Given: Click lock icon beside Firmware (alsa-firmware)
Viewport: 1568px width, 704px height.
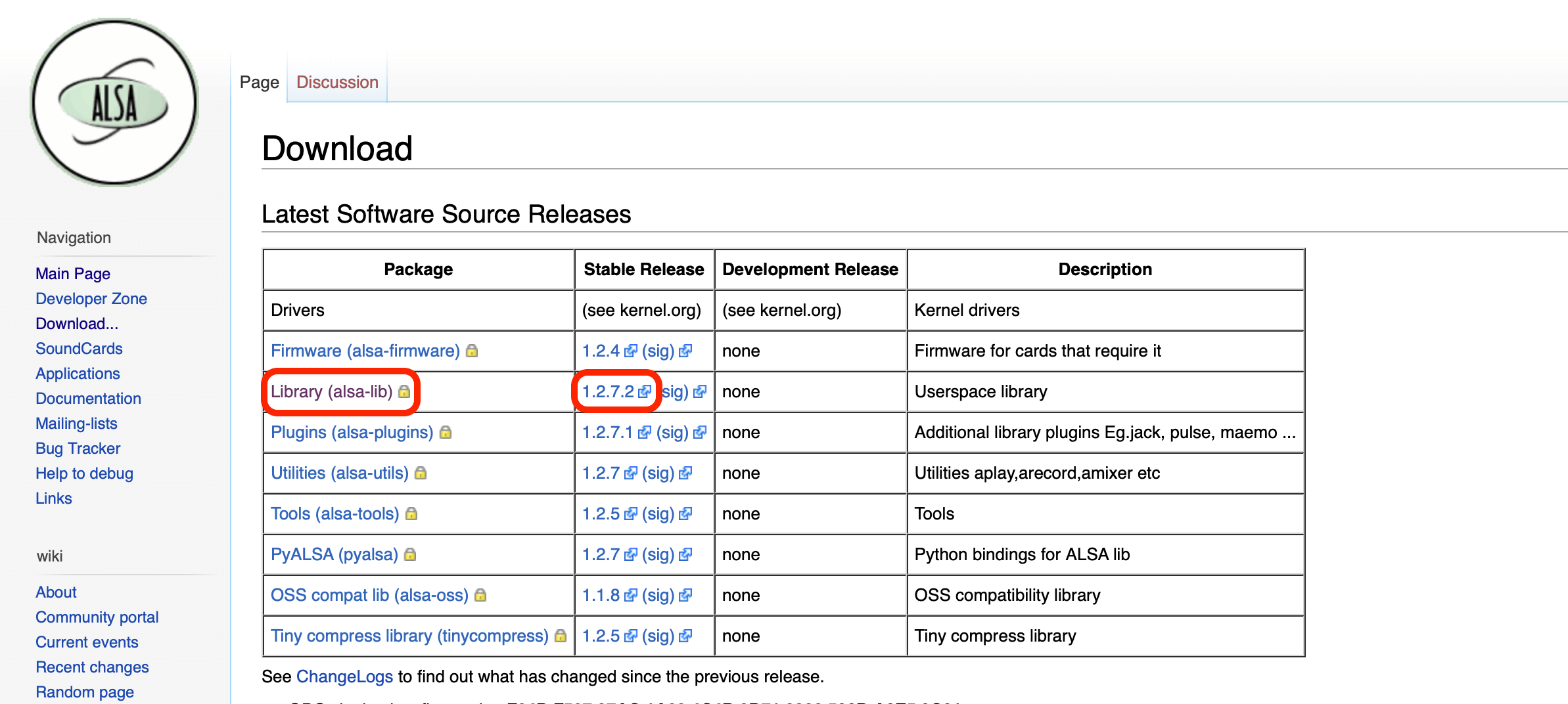Looking at the screenshot, I should click(x=472, y=351).
